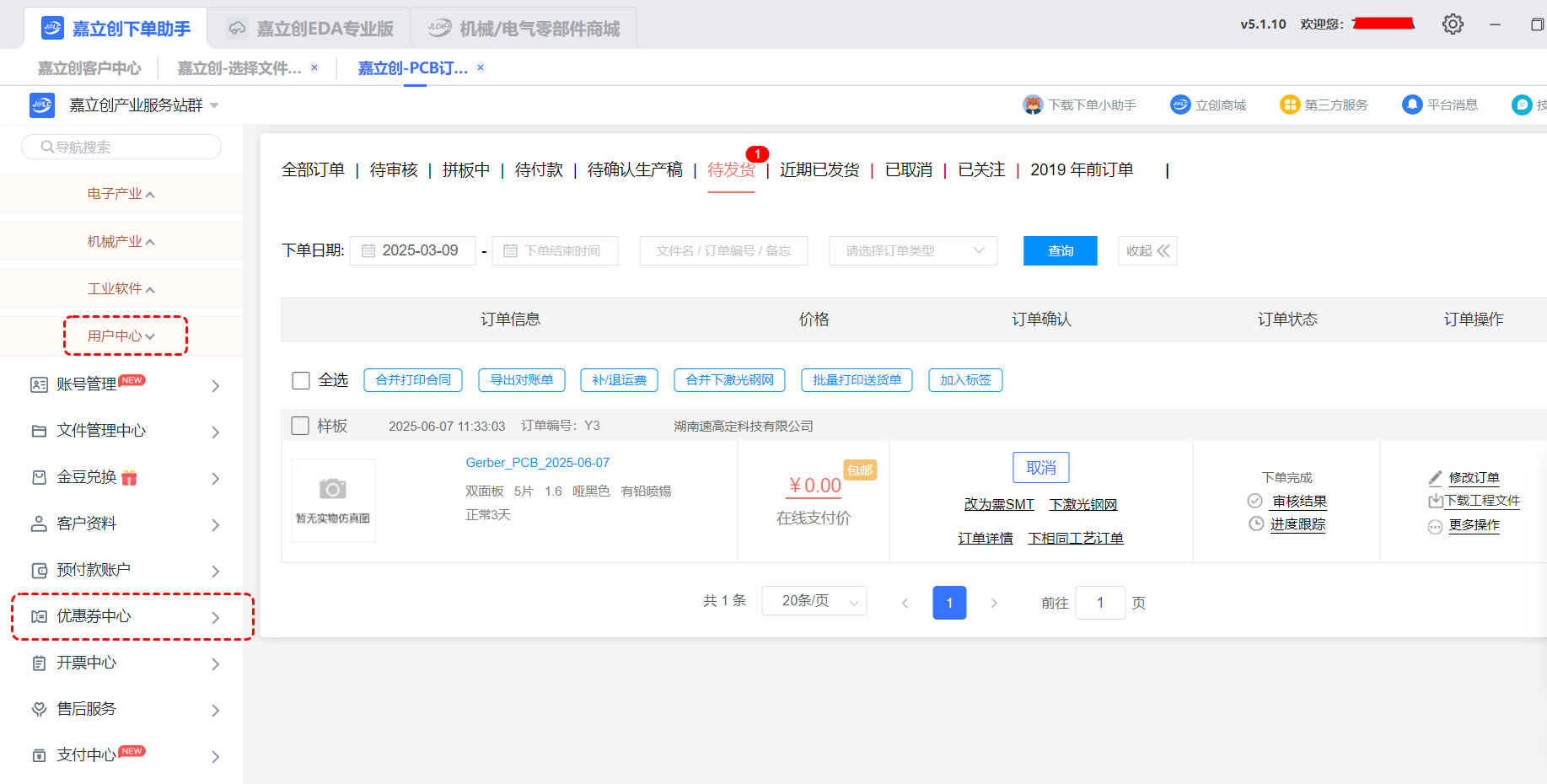Open 平台消息 bell icon
Screen dimensions: 1547x784
click(x=1412, y=105)
